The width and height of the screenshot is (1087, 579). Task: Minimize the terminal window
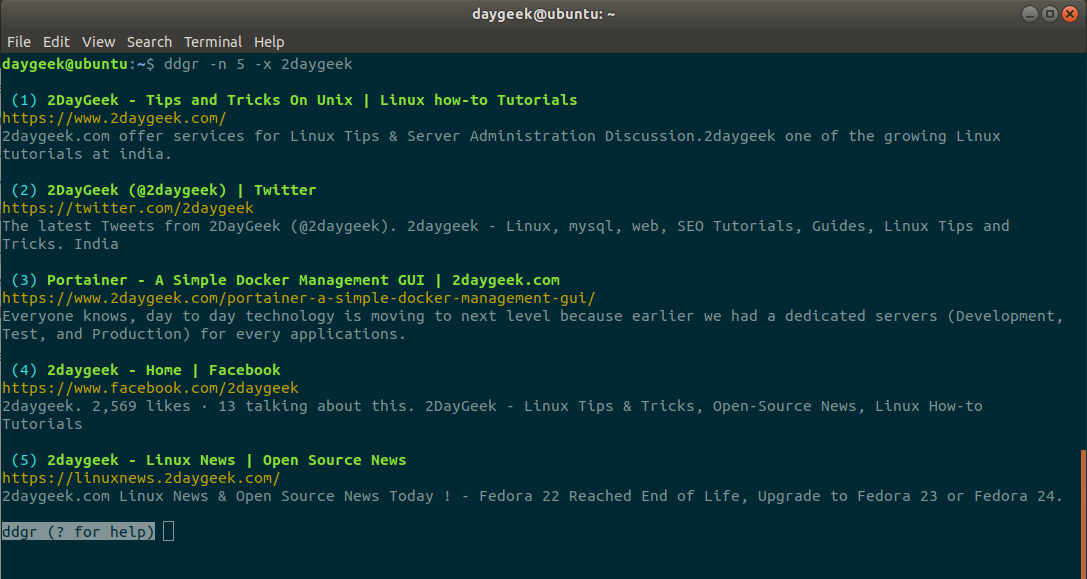(x=1031, y=14)
